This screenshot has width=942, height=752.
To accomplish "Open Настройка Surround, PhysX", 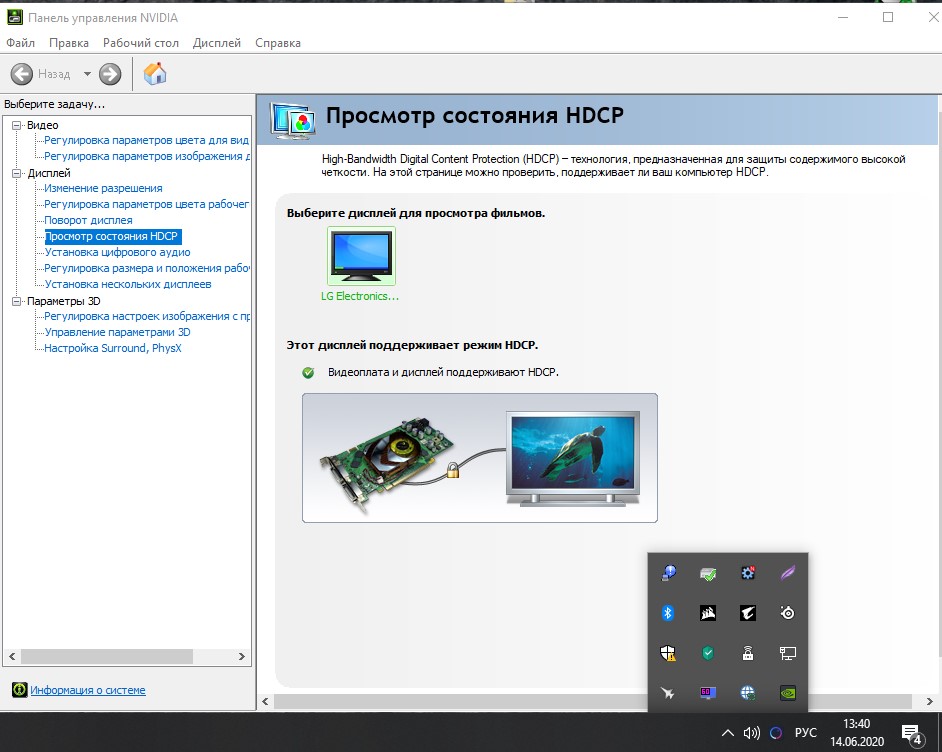I will click(113, 348).
